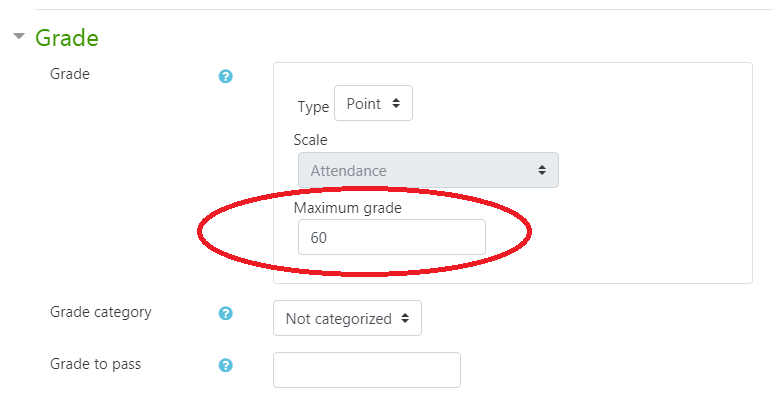
Task: Click up-down arrows on Point selector
Action: 396,104
